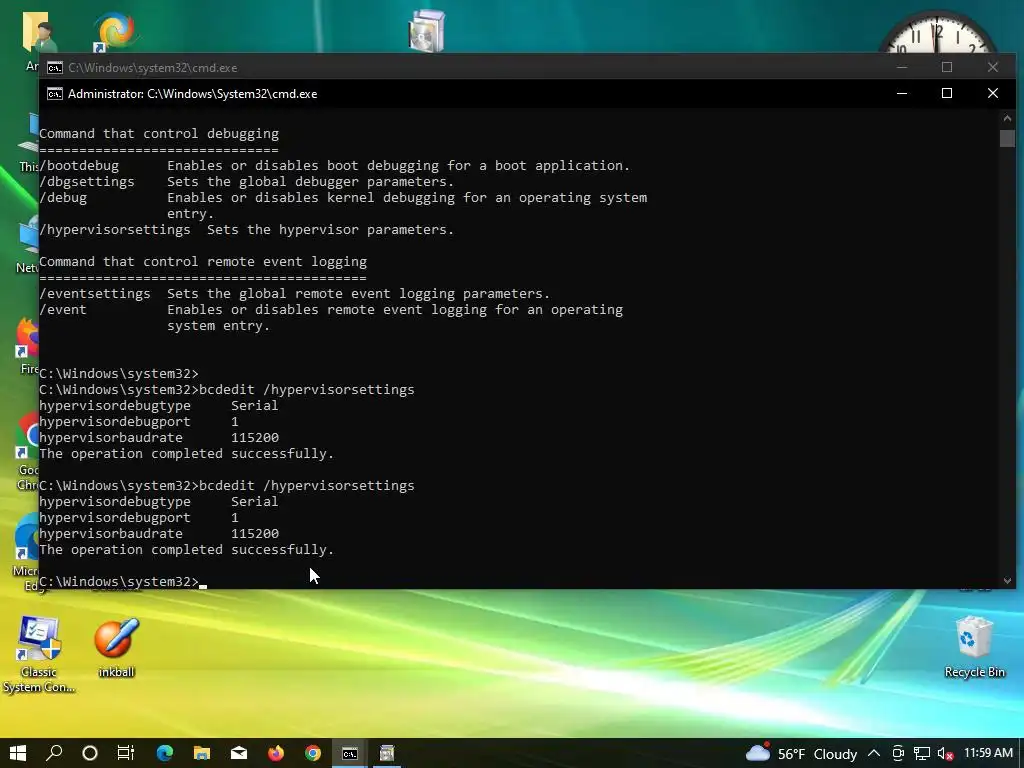
Task: Click 'Command that control remote event logging' heading
Action: 203,262
